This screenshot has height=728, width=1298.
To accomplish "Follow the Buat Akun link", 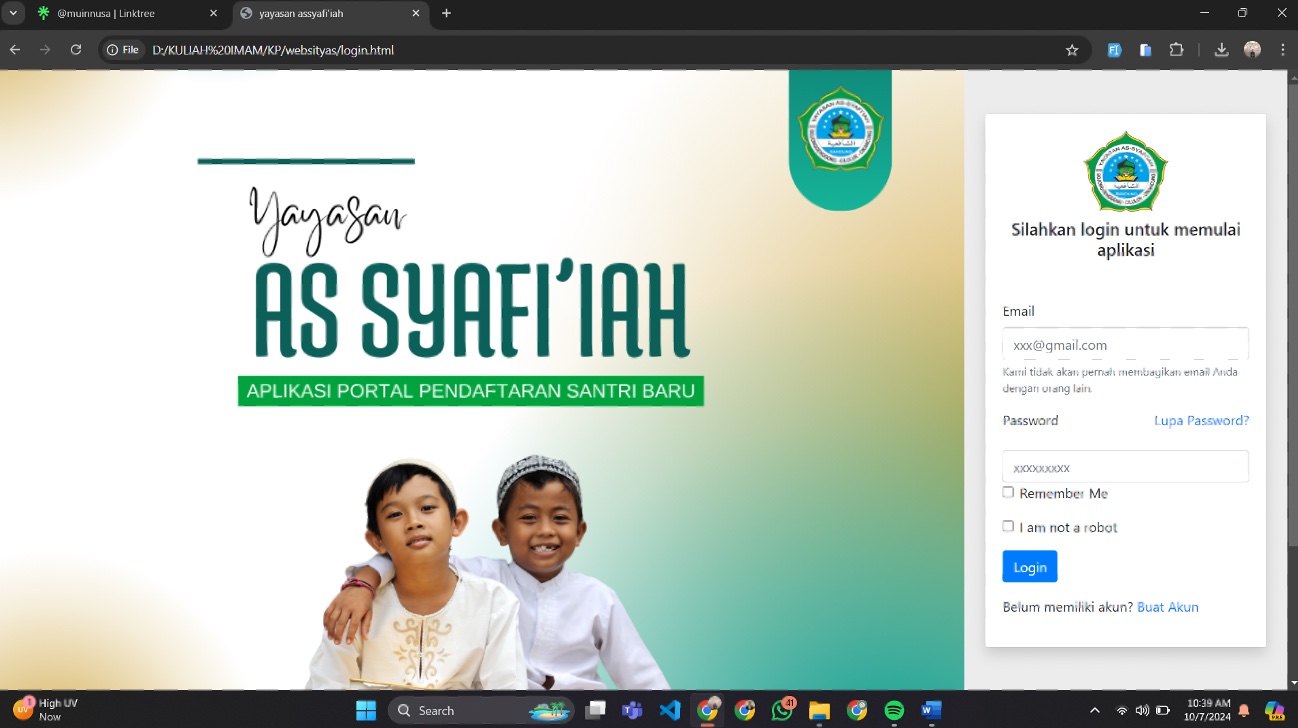I will pyautogui.click(x=1167, y=607).
